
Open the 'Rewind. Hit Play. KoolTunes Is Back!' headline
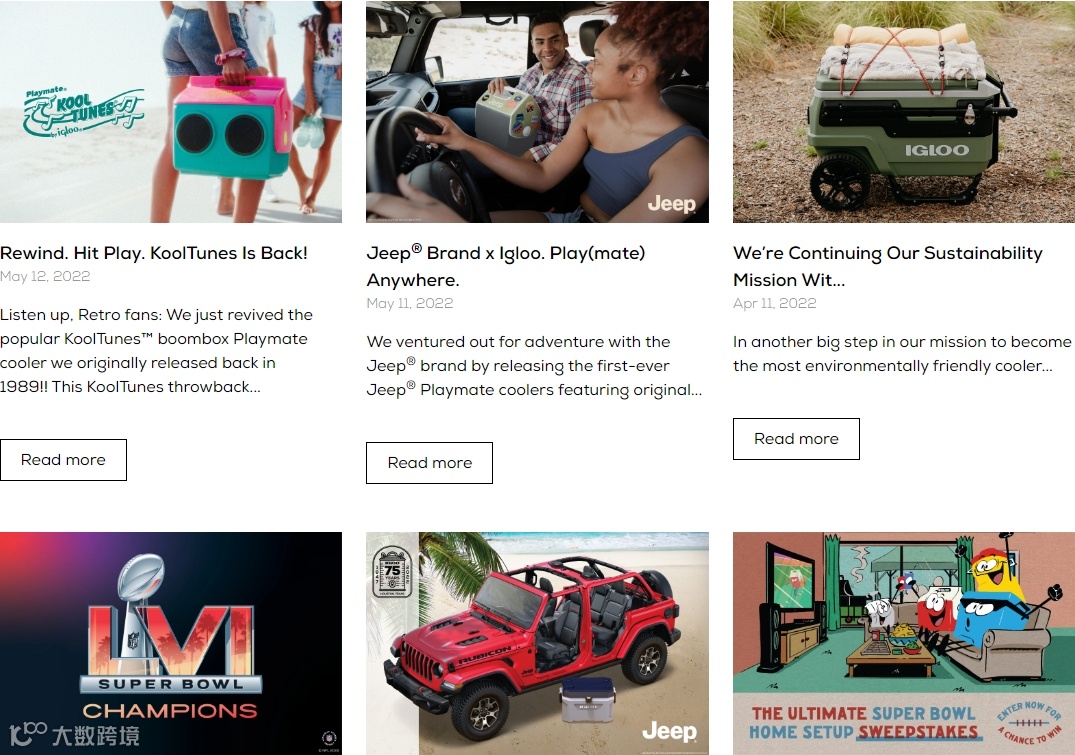pos(154,253)
